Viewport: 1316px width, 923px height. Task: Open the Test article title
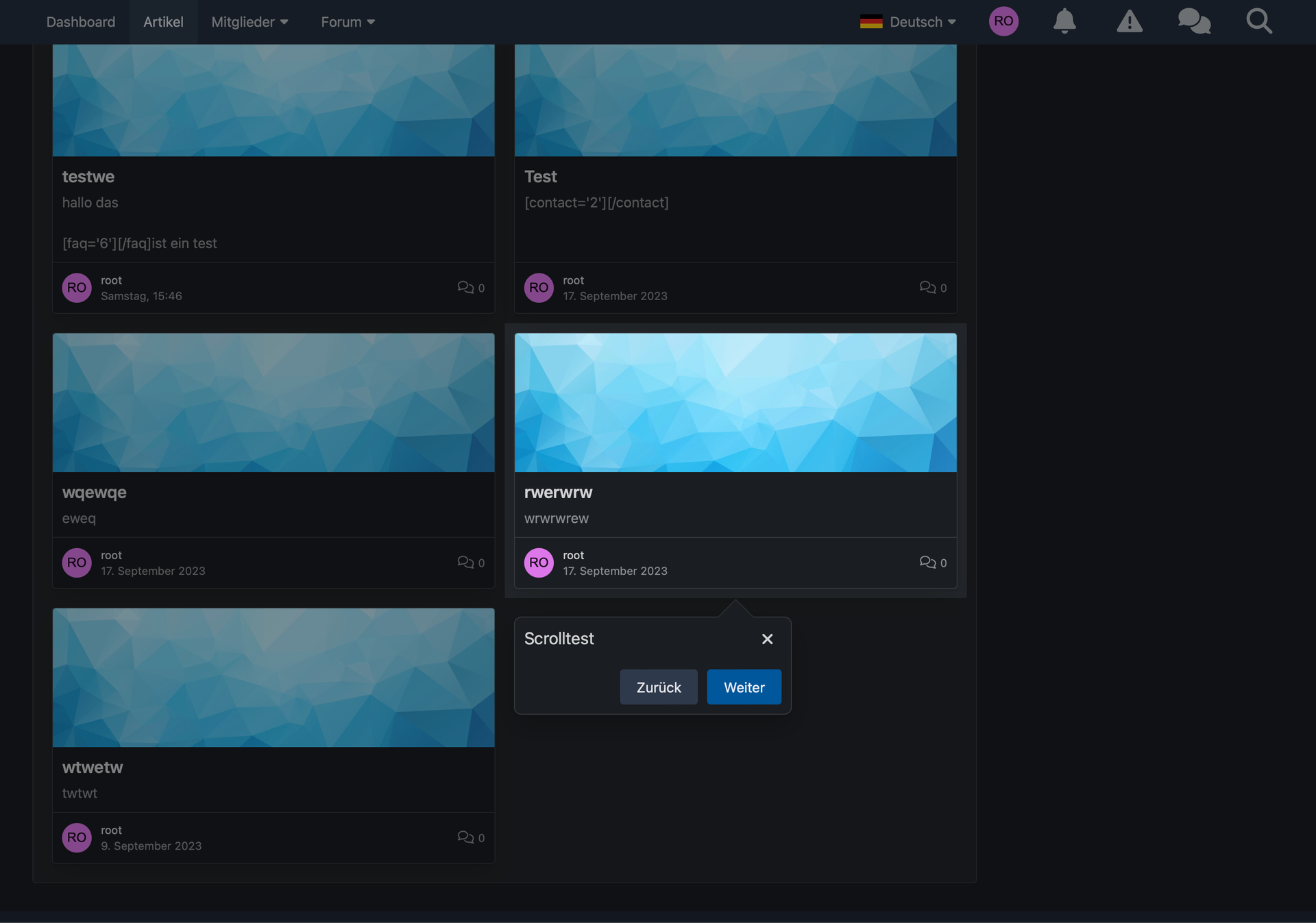click(540, 177)
